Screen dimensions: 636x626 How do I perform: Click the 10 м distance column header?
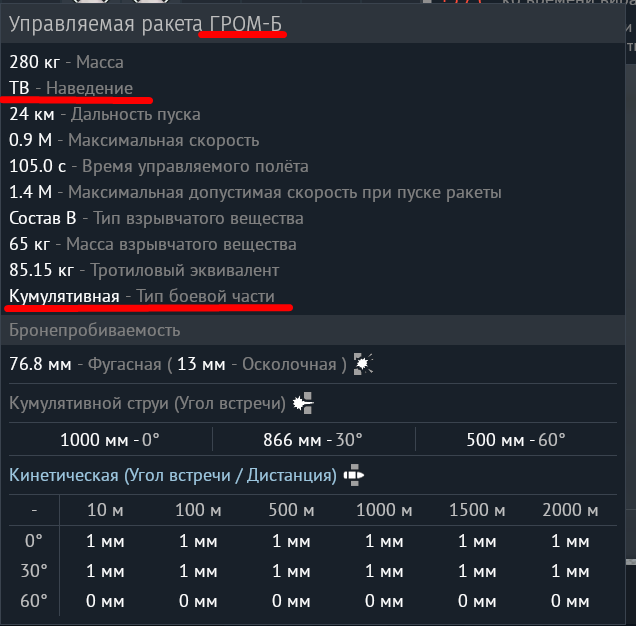[x=105, y=510]
